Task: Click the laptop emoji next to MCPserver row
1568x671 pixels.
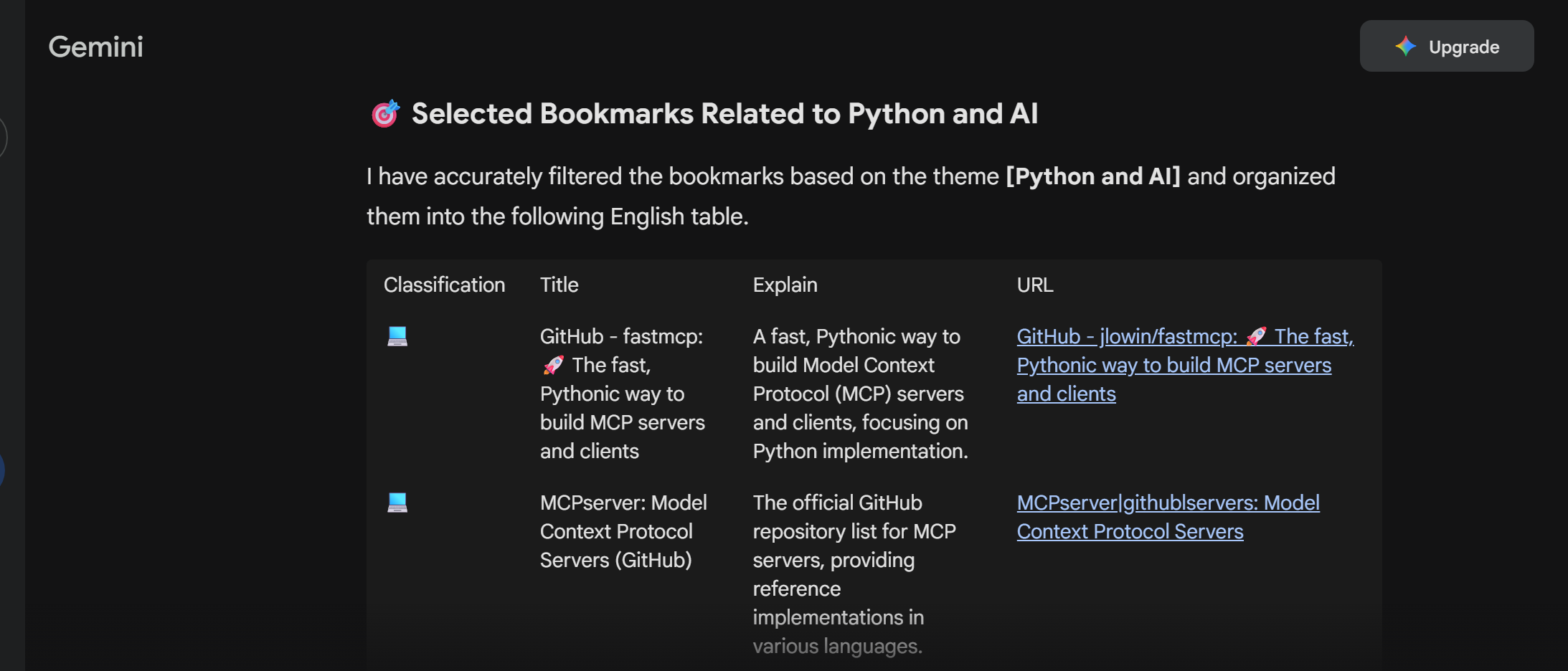Action: [x=397, y=503]
